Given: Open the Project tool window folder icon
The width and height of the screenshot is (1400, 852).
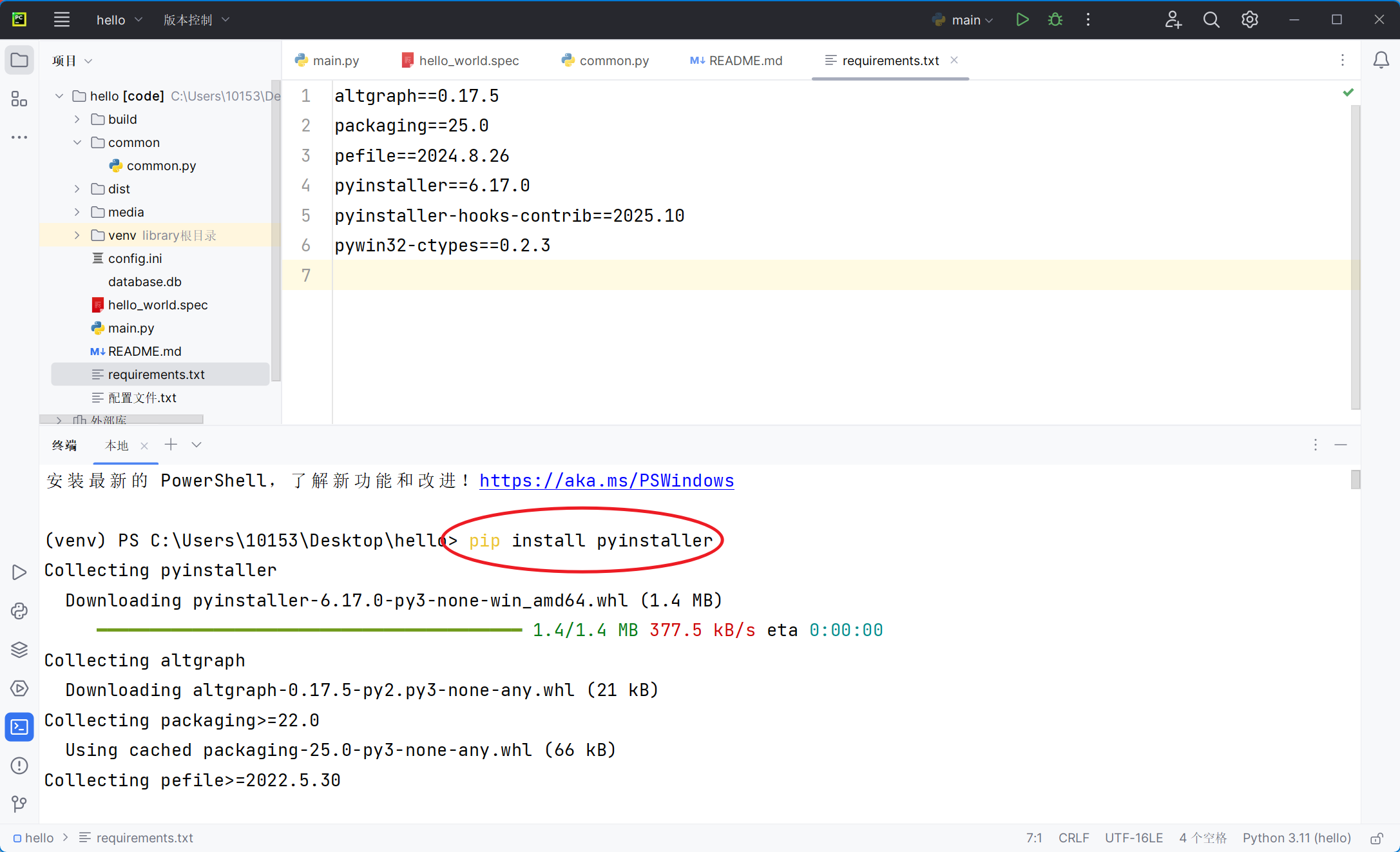Looking at the screenshot, I should point(19,60).
